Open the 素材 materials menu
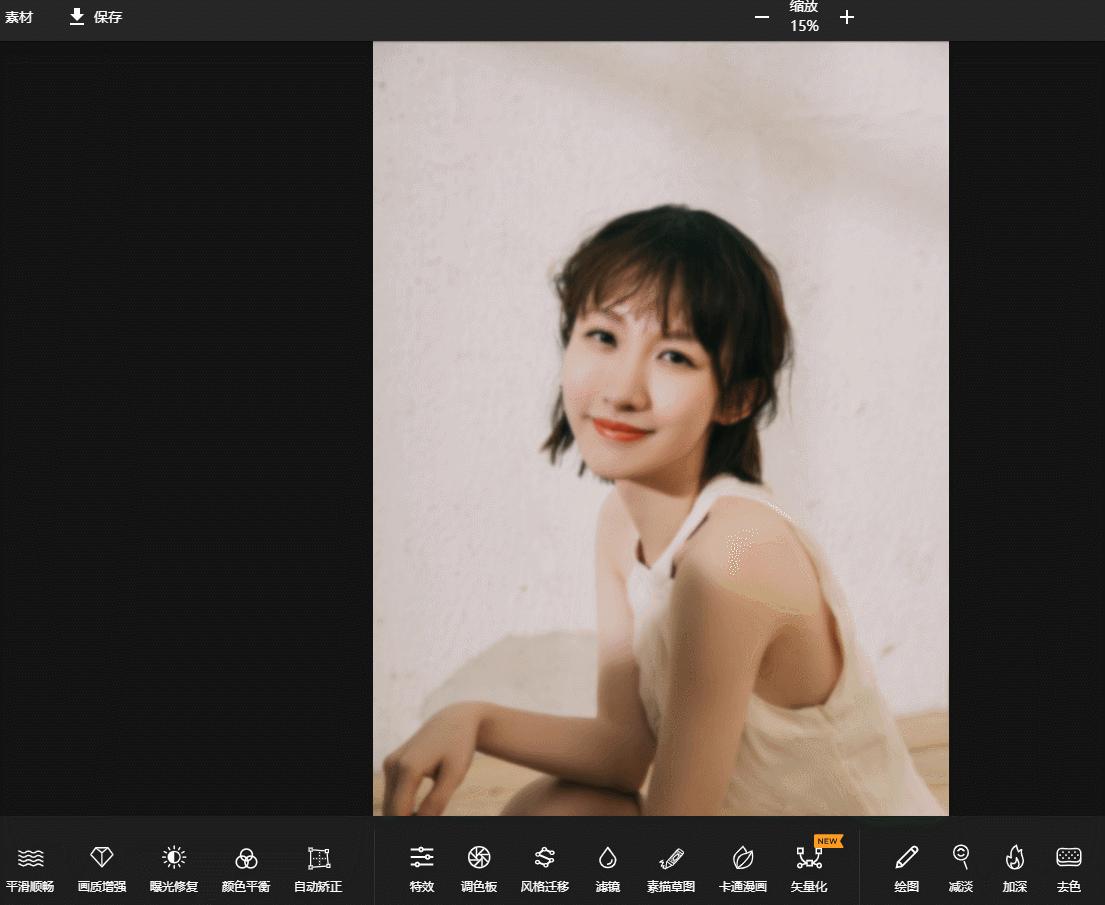 [x=19, y=17]
